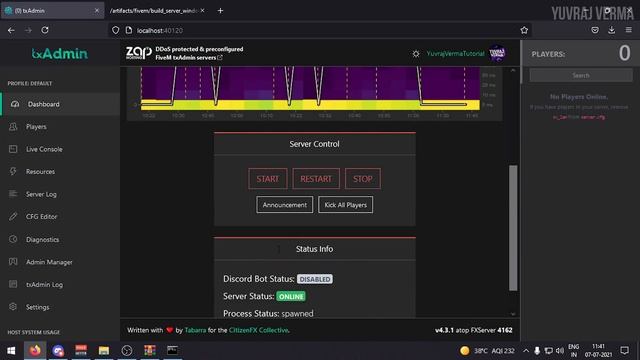Viewport: 640px width, 360px height.
Task: Click the Live Console terminal icon
Action: 13,149
